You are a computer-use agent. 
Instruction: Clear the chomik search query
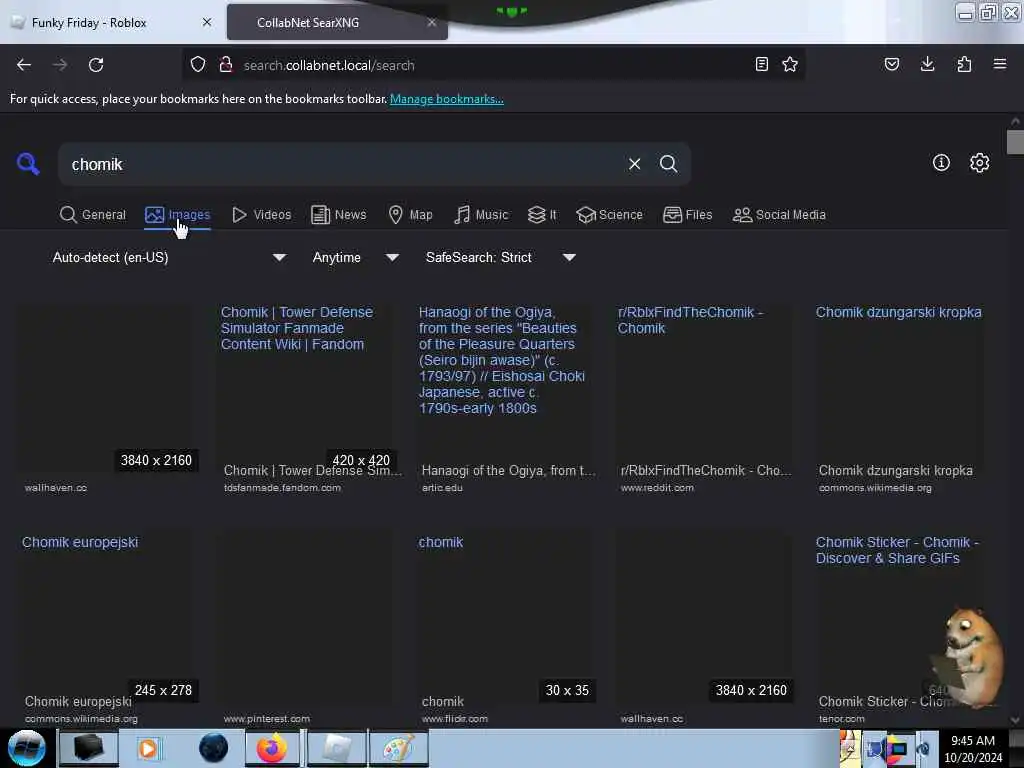click(x=634, y=164)
